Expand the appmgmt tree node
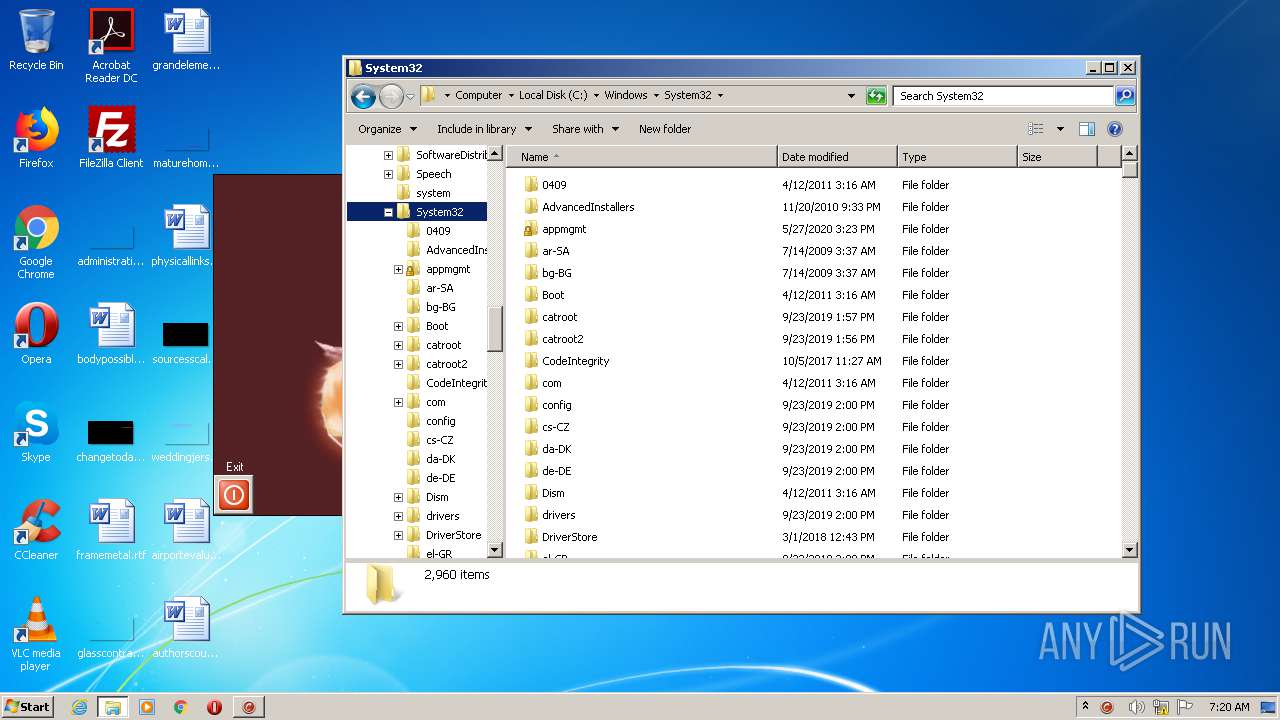 coord(398,269)
